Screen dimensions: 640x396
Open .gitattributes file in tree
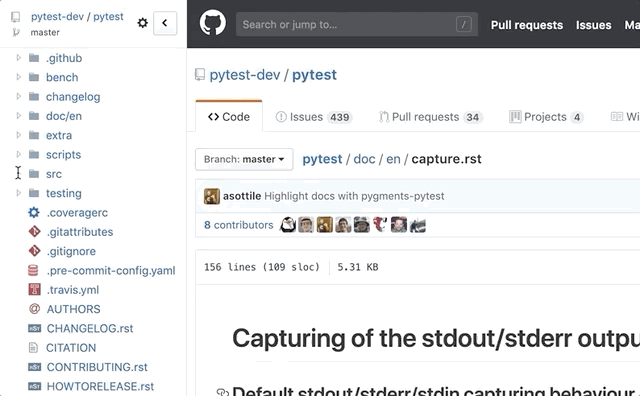click(x=80, y=231)
